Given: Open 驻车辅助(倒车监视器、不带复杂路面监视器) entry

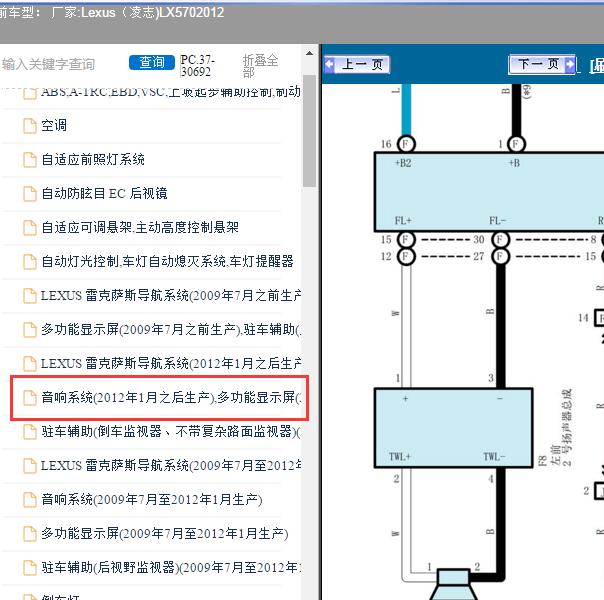Looking at the screenshot, I should (x=171, y=431).
